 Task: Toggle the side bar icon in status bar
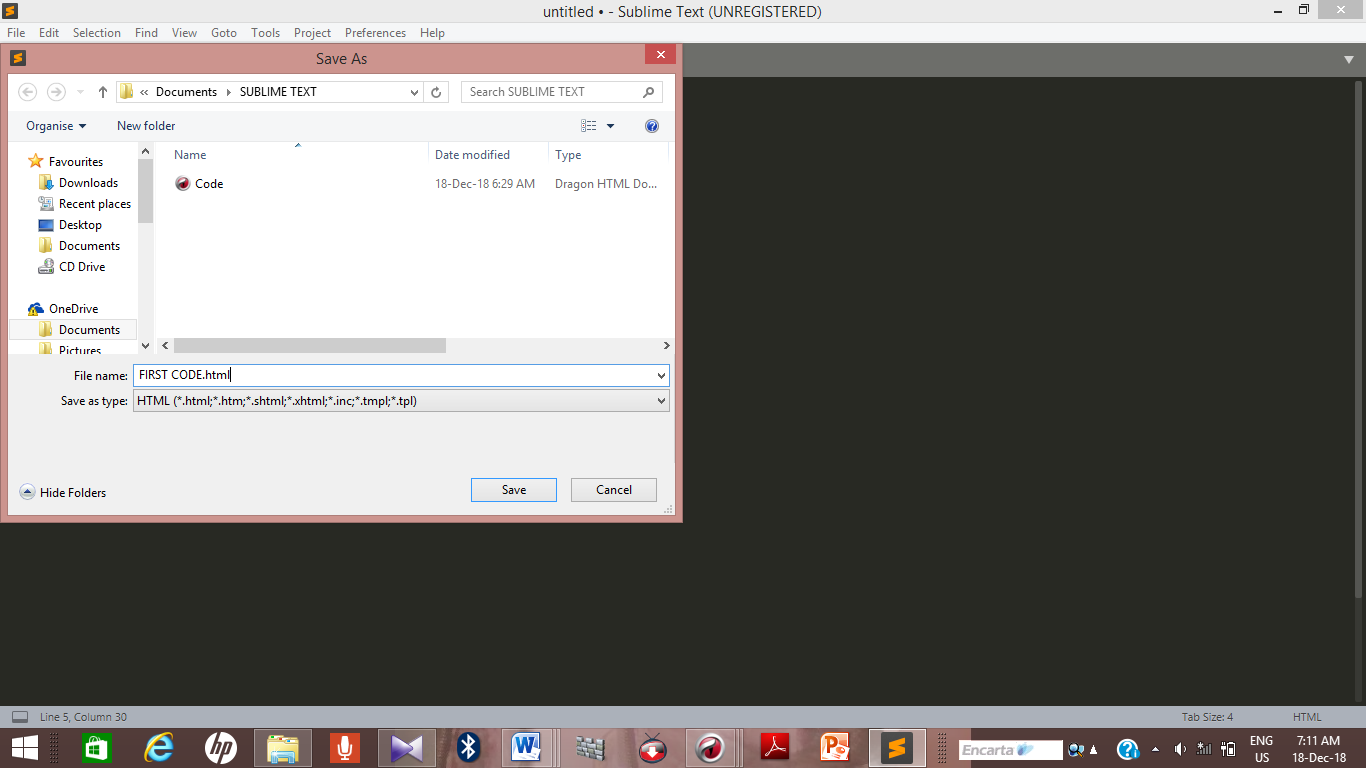tap(20, 717)
